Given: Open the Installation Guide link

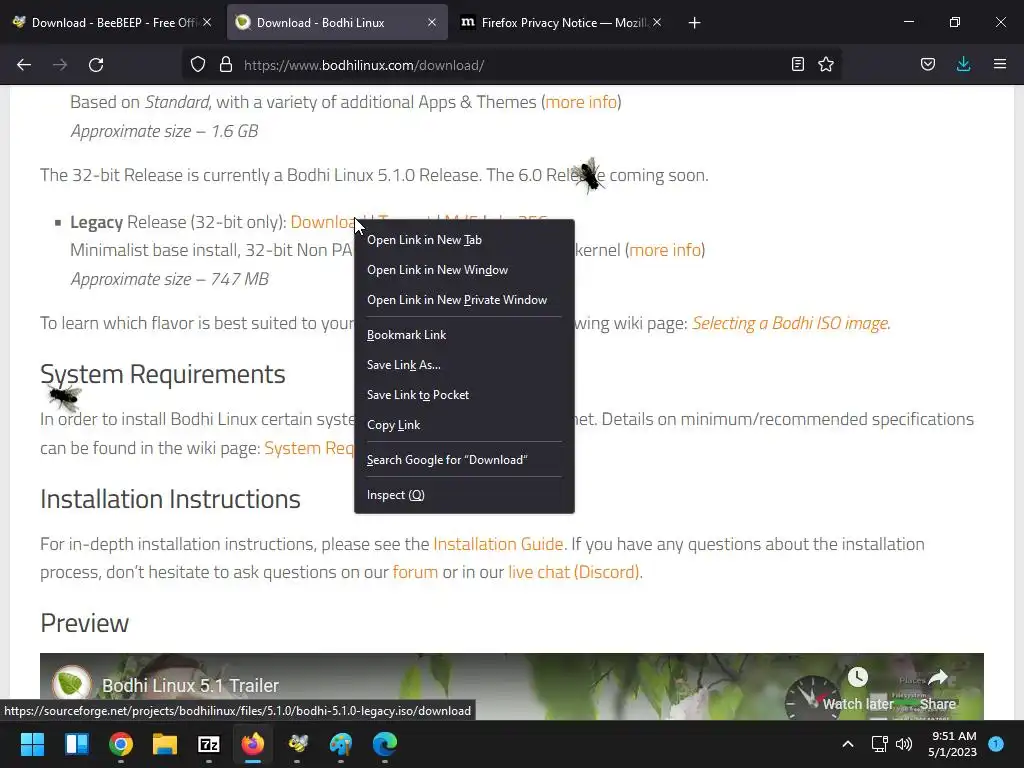Looking at the screenshot, I should (498, 544).
